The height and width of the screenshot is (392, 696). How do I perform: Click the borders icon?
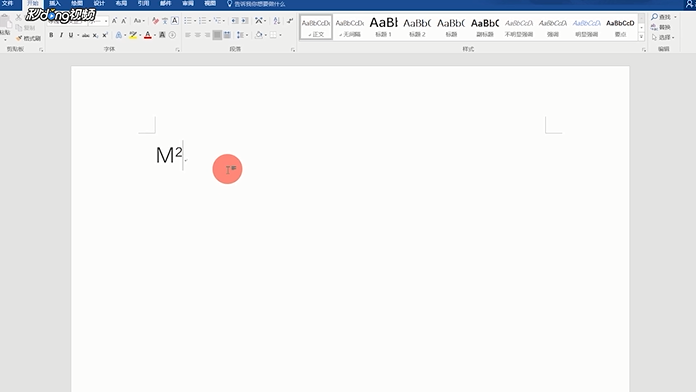[273, 35]
